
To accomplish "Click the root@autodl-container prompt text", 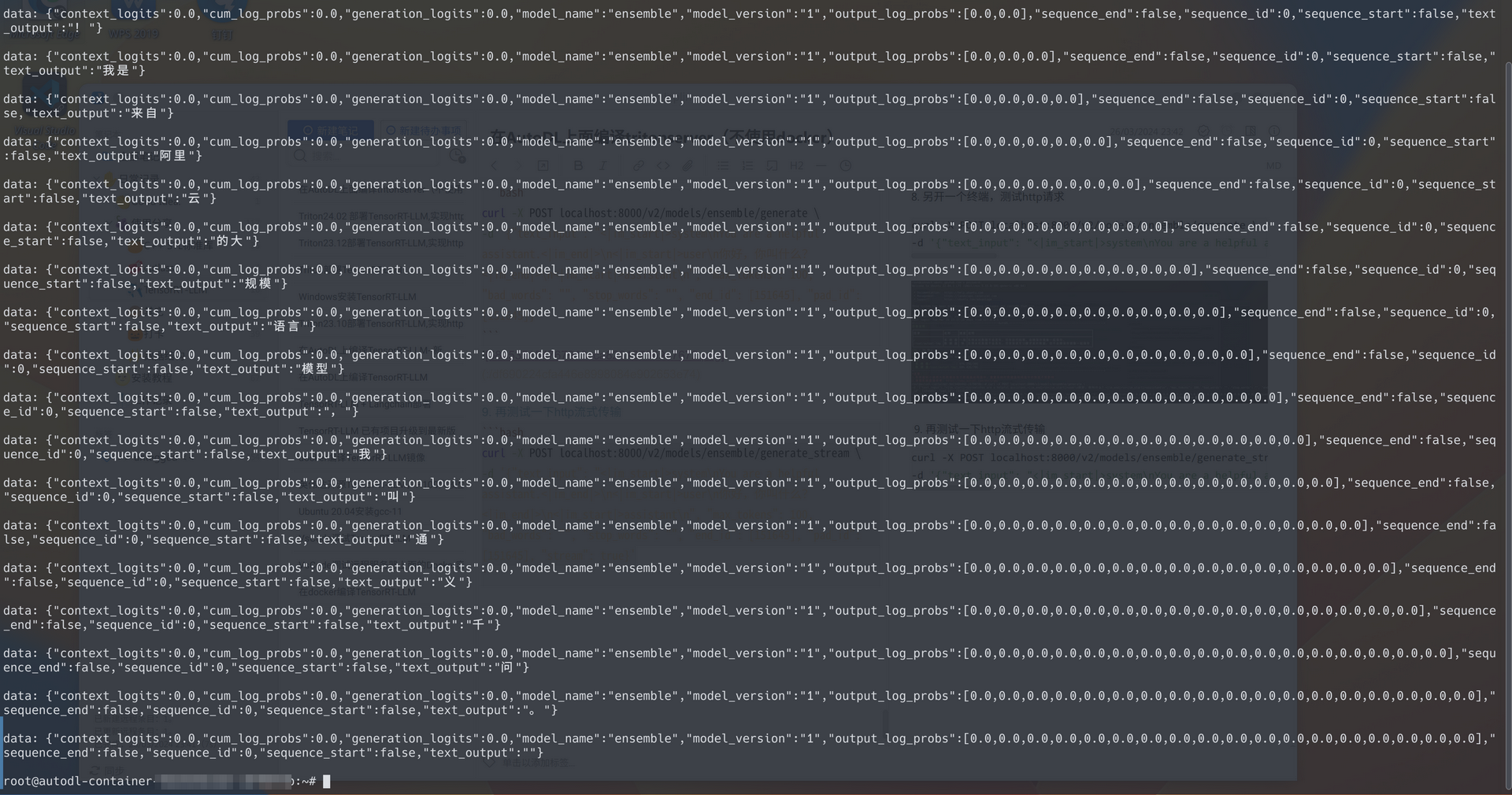I will tap(79, 782).
